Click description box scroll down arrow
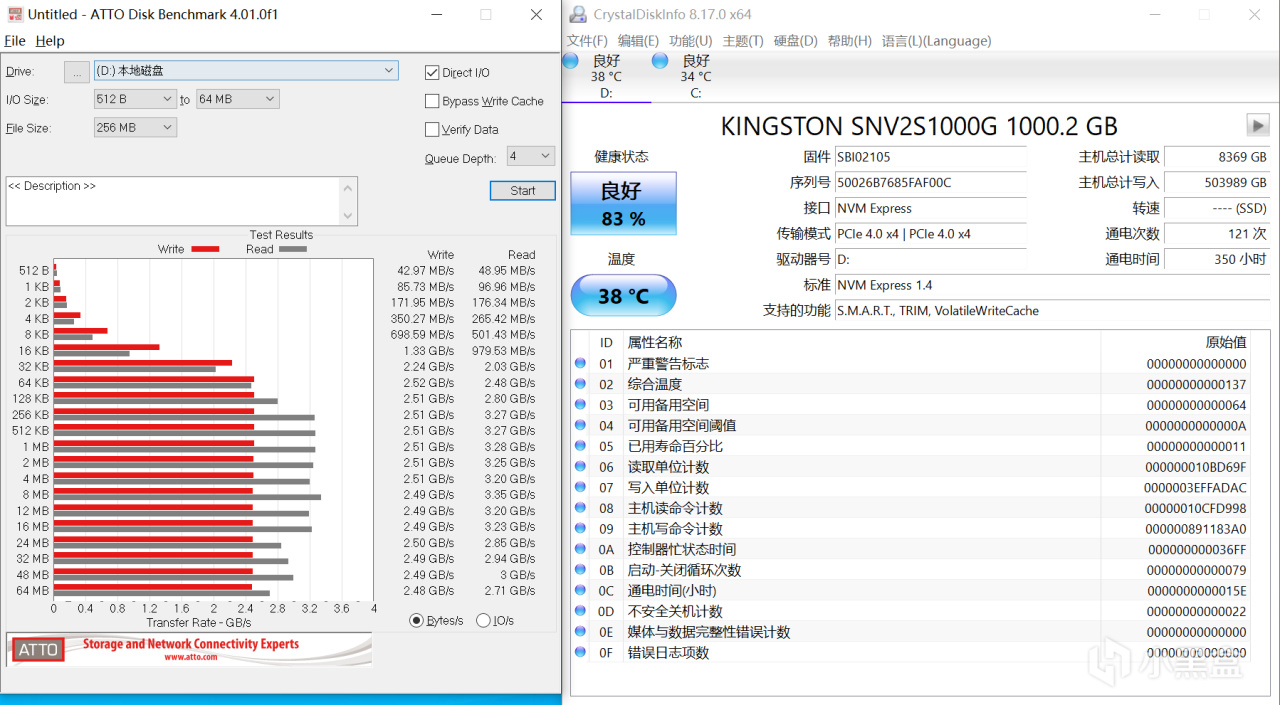The height and width of the screenshot is (705, 1280). click(348, 216)
